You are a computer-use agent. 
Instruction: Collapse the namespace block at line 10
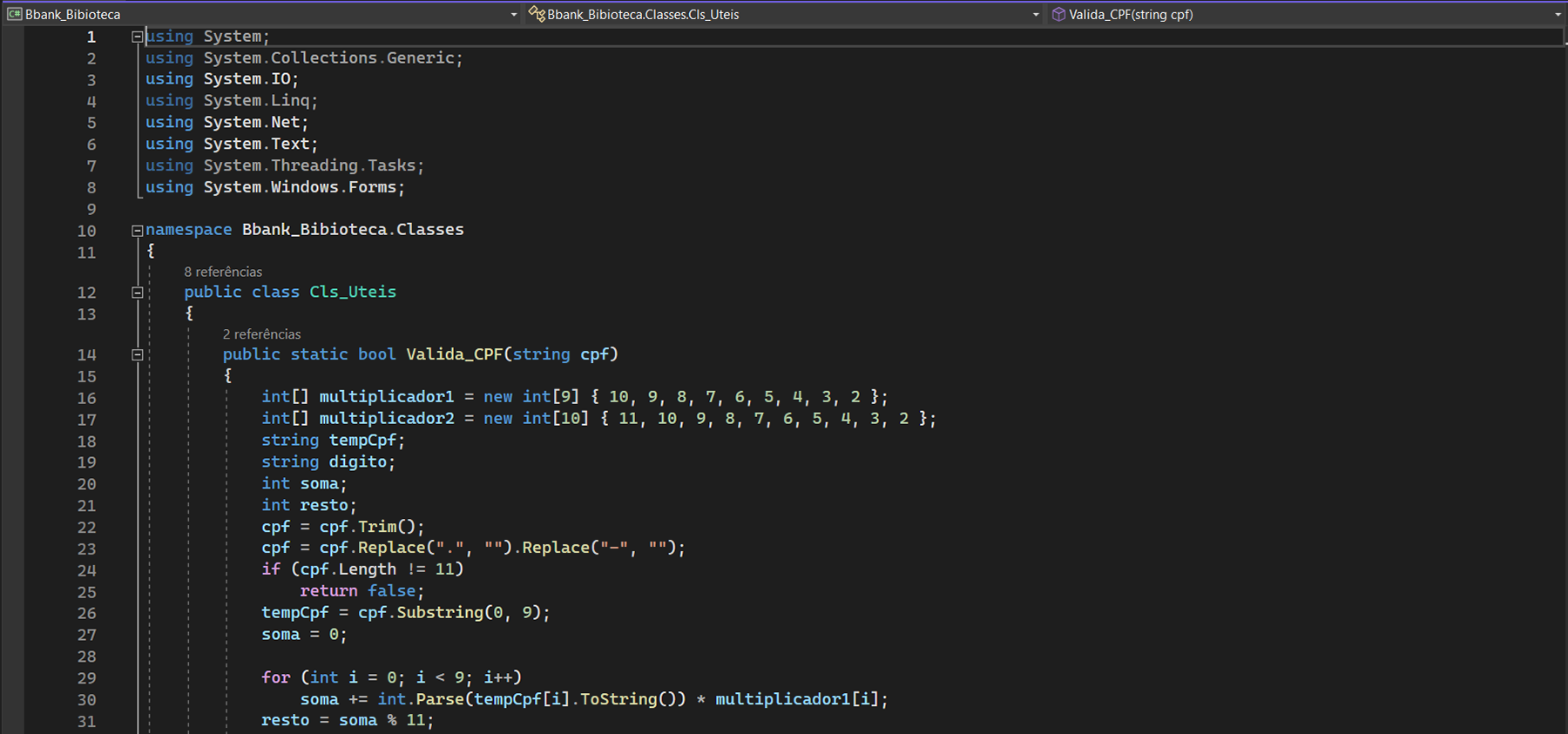pyautogui.click(x=137, y=231)
